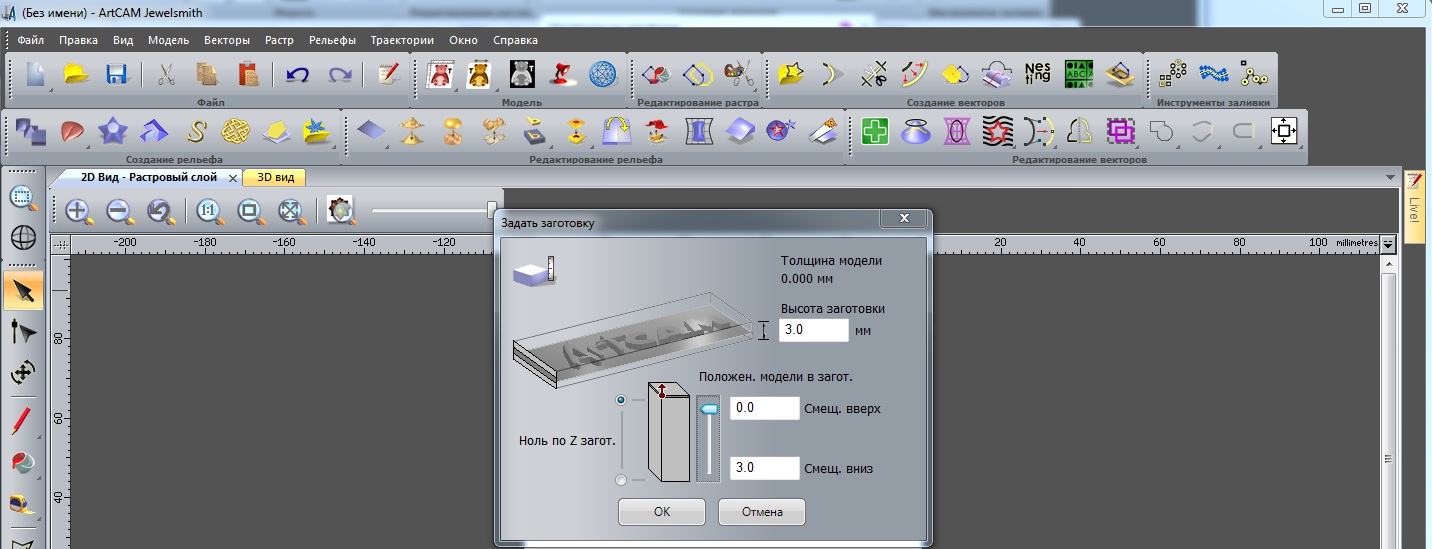Open the Траектории menu
The height and width of the screenshot is (549, 1432).
tap(402, 40)
